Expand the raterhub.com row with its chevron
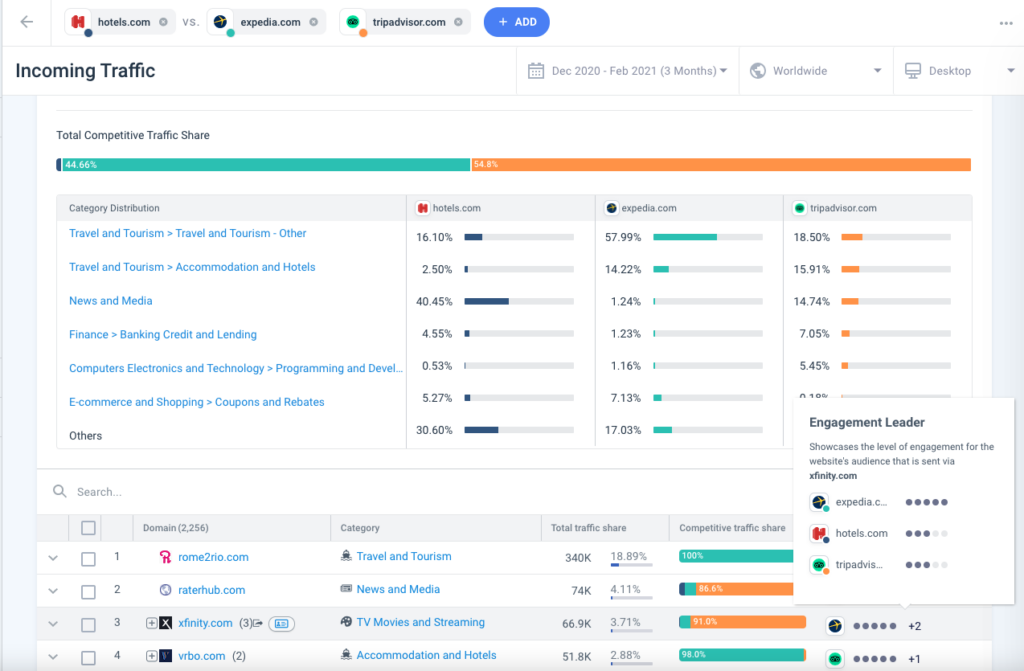The width and height of the screenshot is (1024, 671). coord(53,590)
